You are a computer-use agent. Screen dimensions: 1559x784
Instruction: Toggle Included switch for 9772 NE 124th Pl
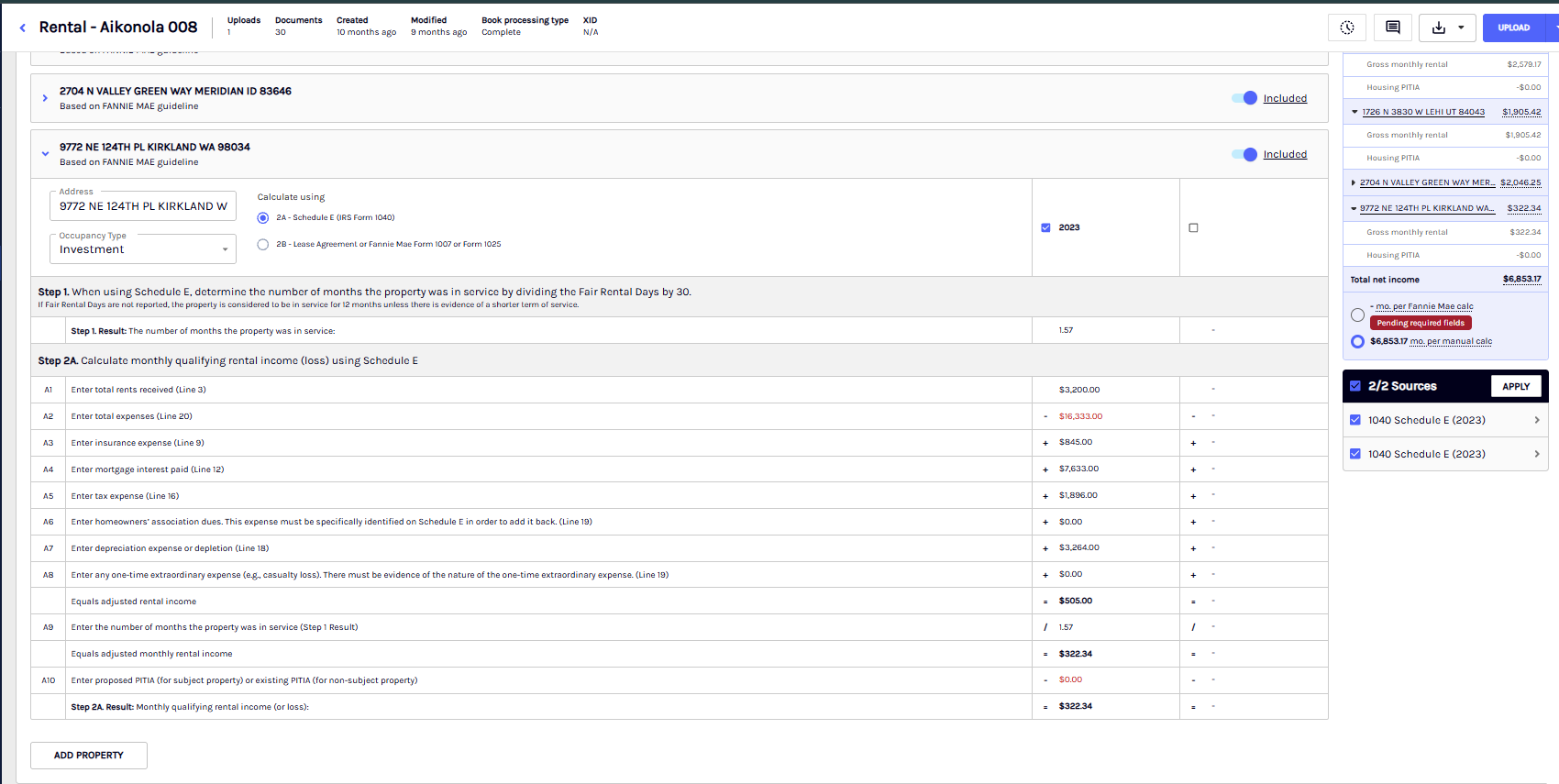click(x=1244, y=154)
